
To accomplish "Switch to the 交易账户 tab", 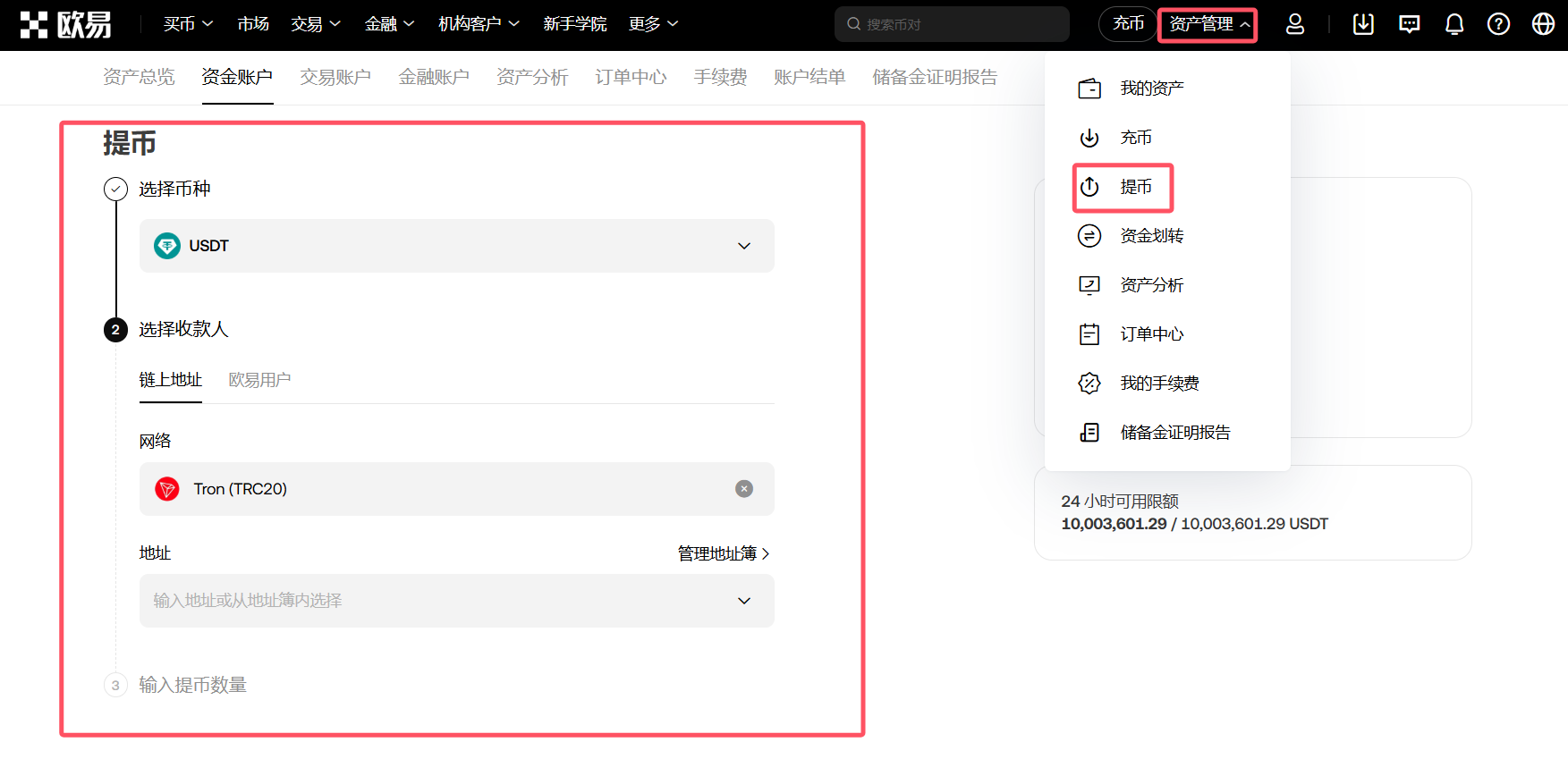I will 335,78.
